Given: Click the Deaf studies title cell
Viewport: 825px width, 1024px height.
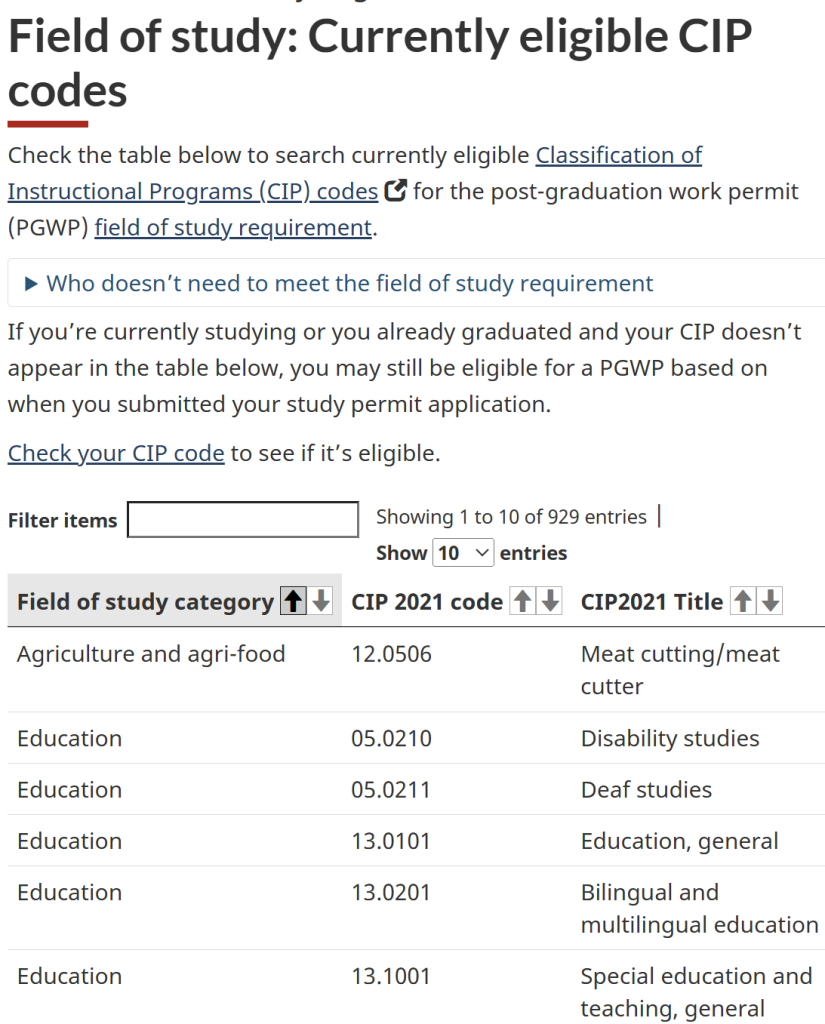Looking at the screenshot, I should 646,790.
